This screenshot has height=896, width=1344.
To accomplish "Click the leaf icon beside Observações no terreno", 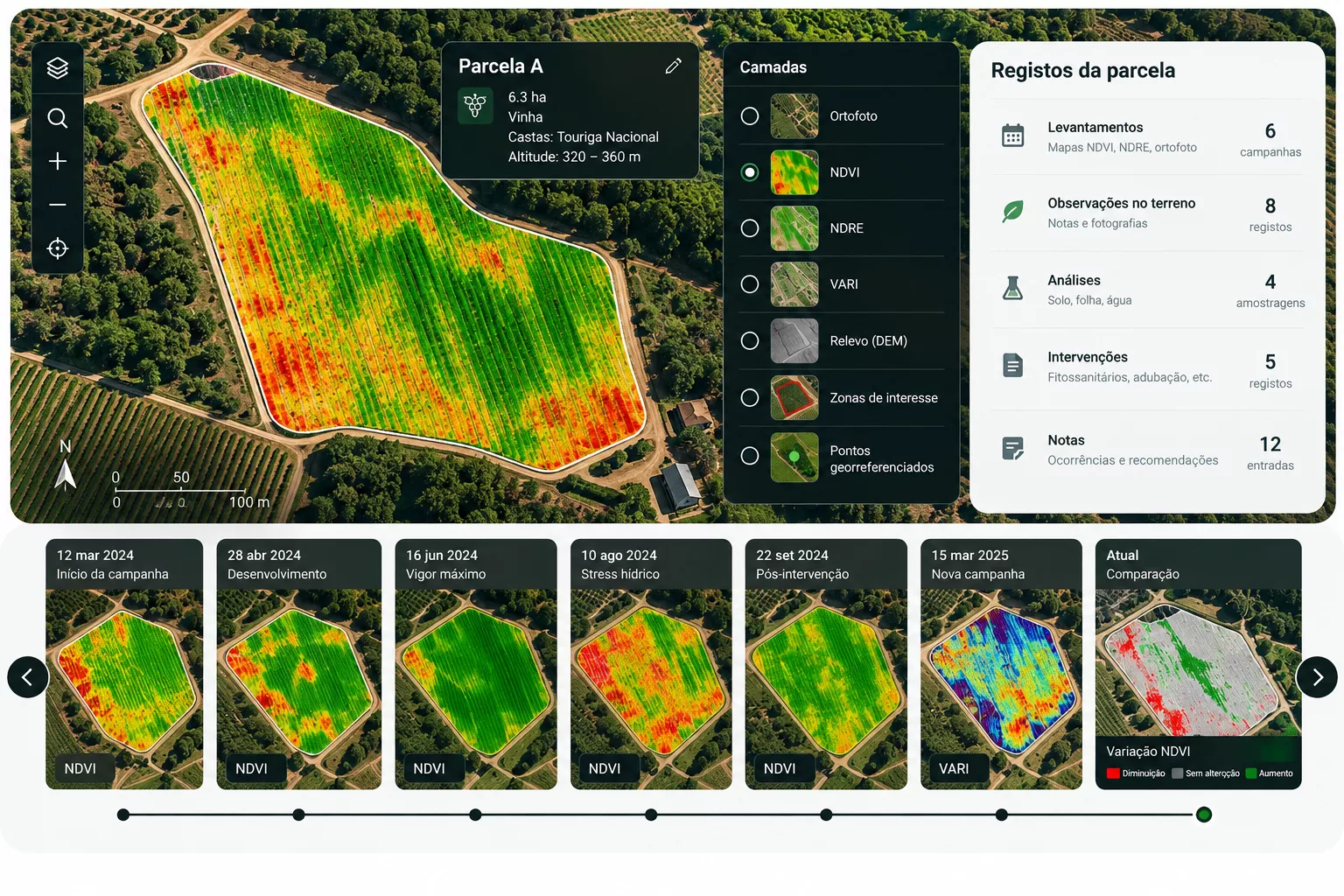I will (x=1012, y=211).
